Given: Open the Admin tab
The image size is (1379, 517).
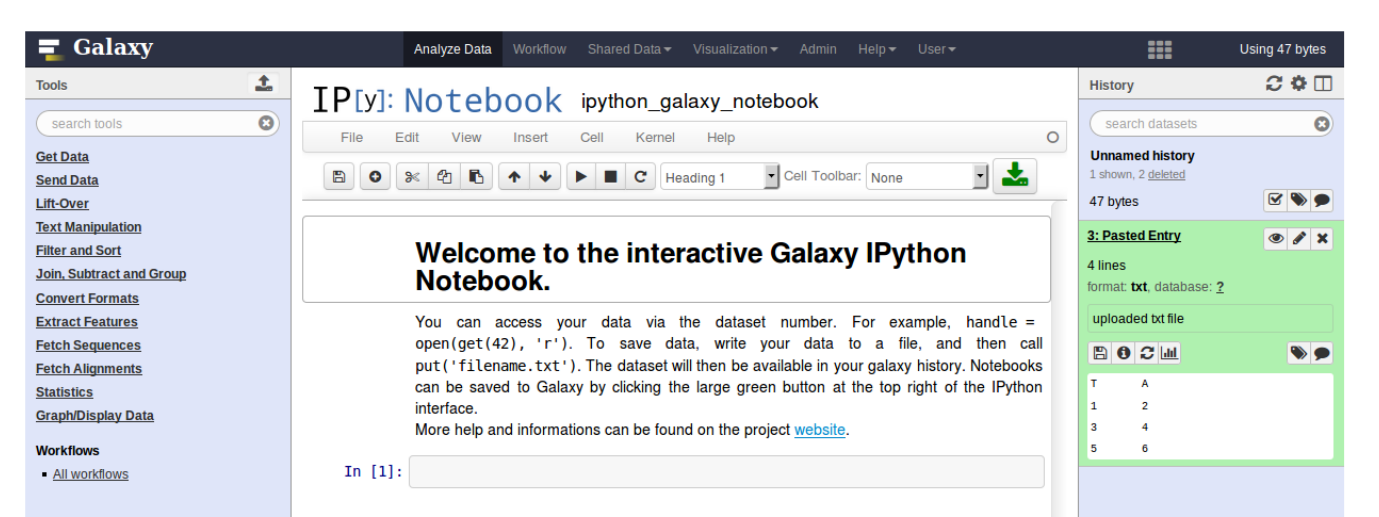Looking at the screenshot, I should point(818,49).
